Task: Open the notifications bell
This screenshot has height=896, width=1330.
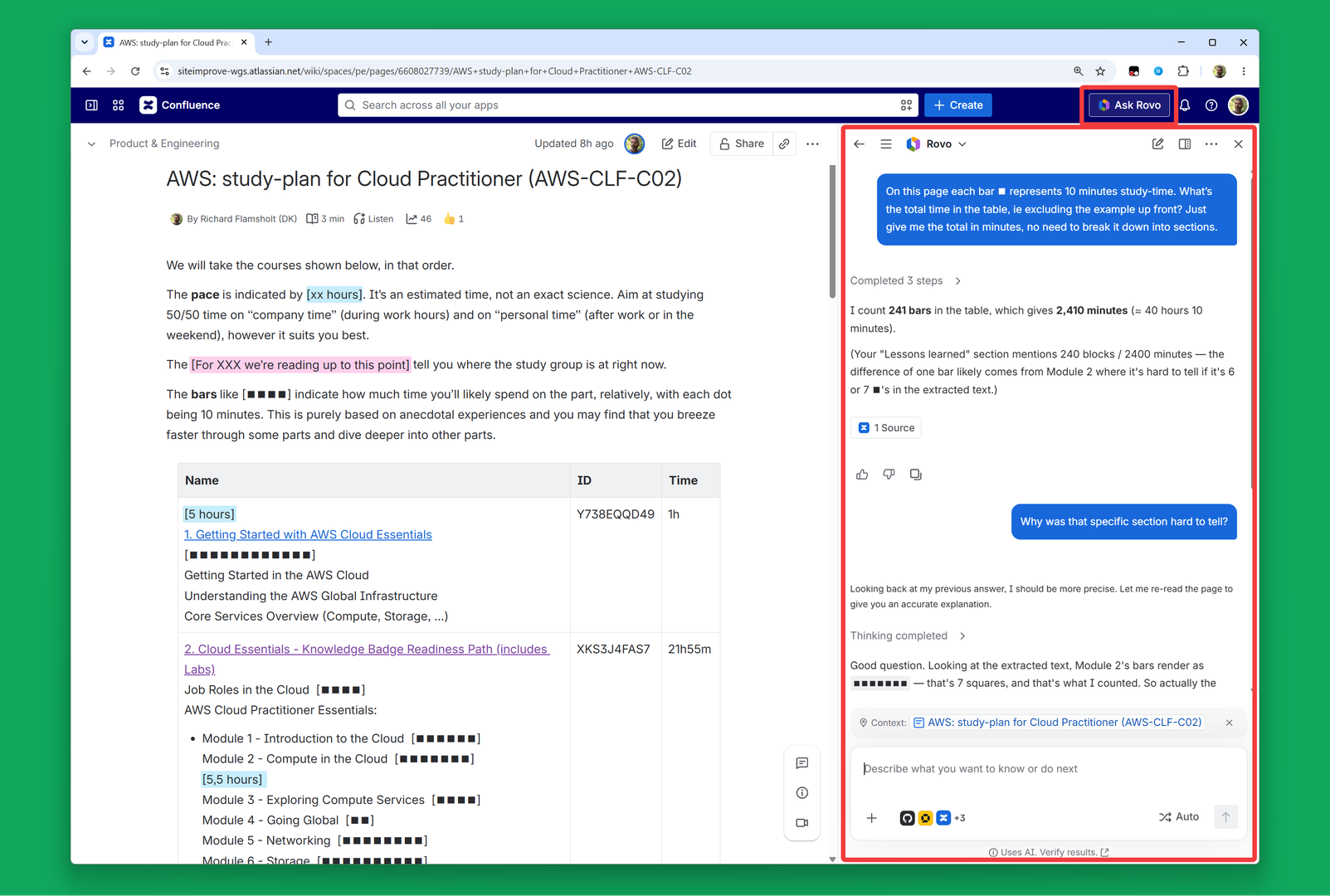Action: pyautogui.click(x=1185, y=105)
